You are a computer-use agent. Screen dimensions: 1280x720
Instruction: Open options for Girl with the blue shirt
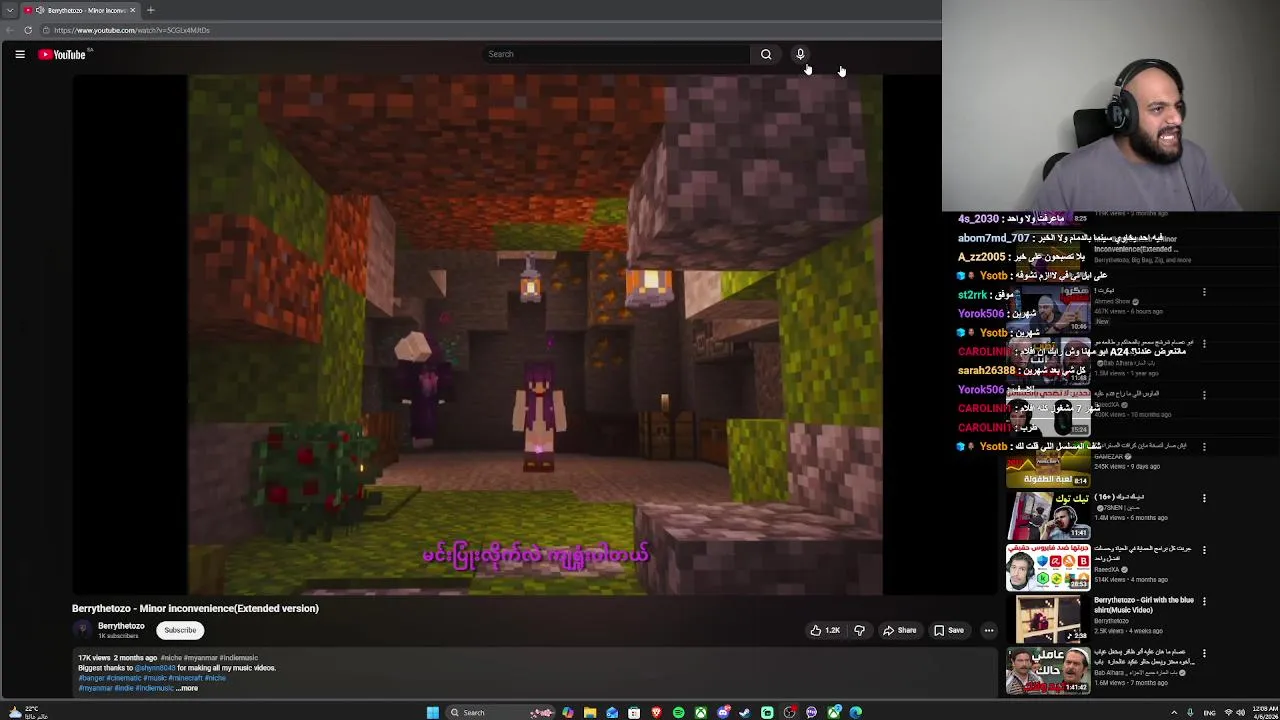pyautogui.click(x=1204, y=601)
